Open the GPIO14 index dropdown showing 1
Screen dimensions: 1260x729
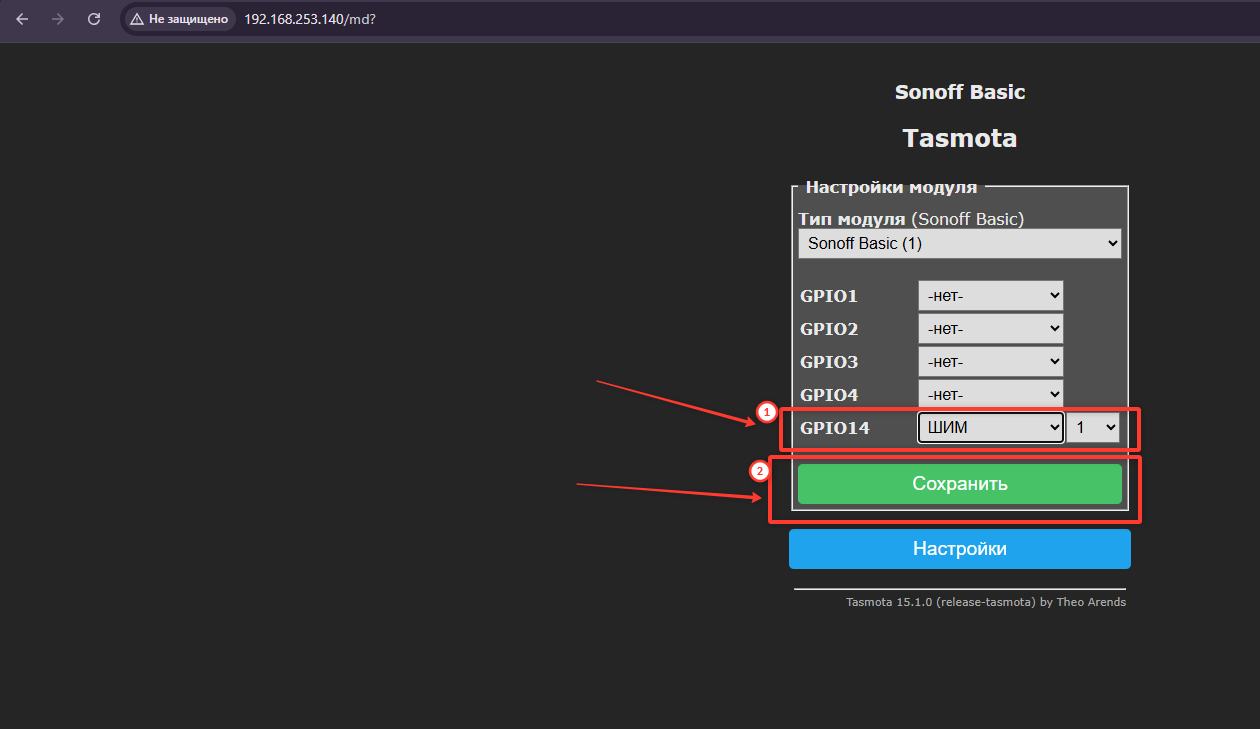point(1093,428)
